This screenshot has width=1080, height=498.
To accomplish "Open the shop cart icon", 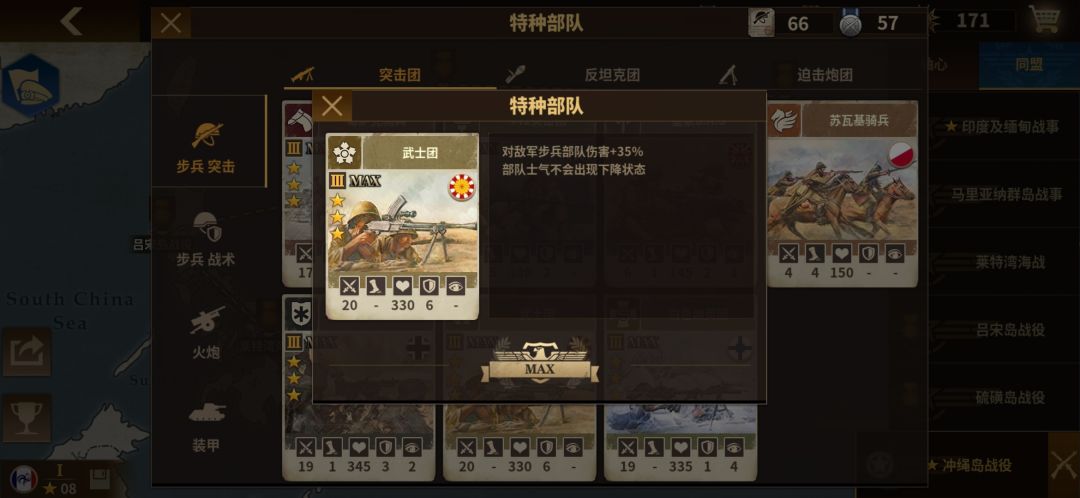I will click(x=1044, y=19).
